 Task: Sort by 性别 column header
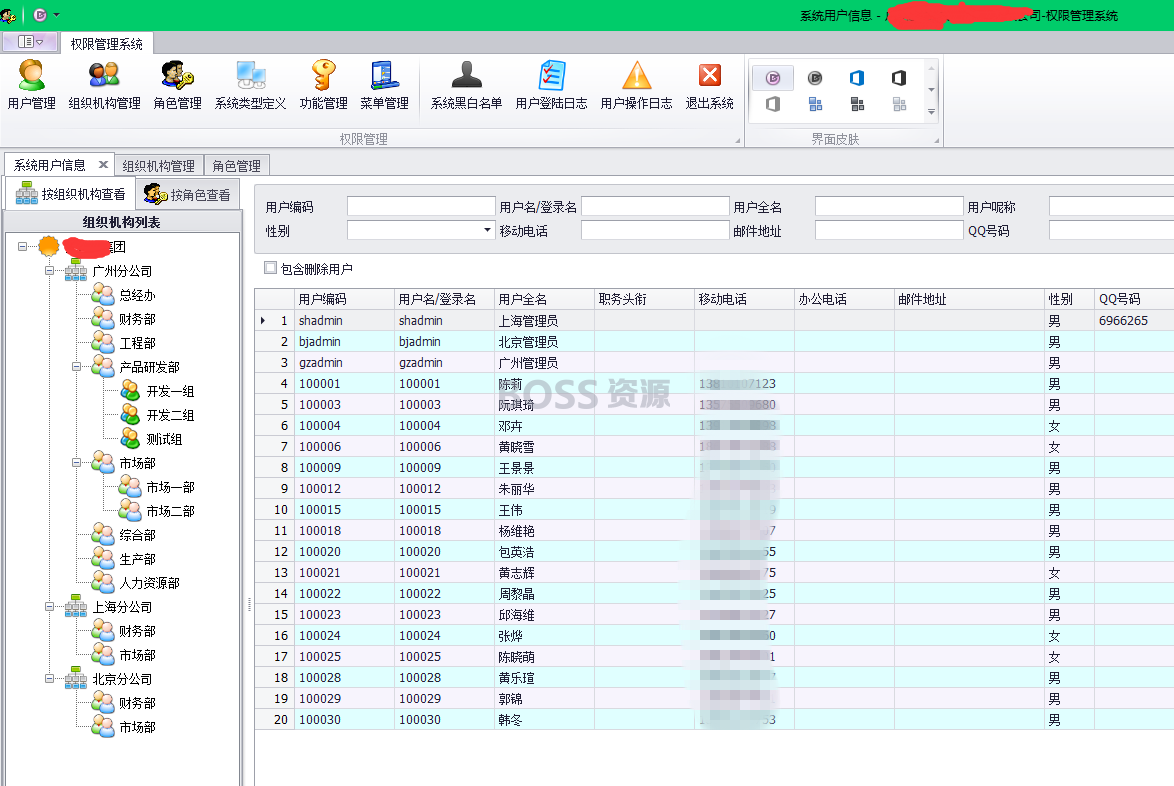pos(1068,299)
